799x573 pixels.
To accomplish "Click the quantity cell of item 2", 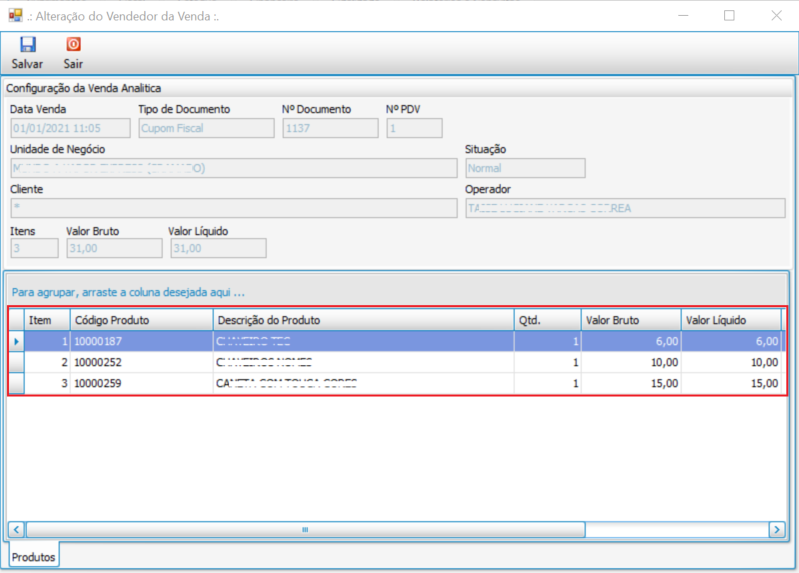I will click(547, 362).
